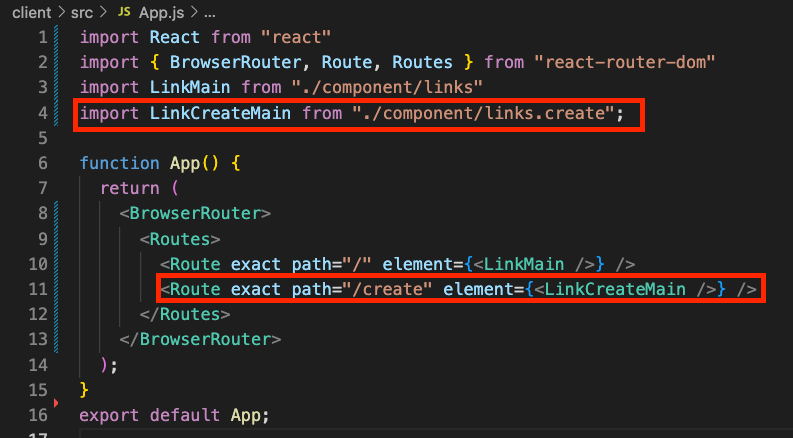793x438 pixels.
Task: Click the 'function' keyword on line 6
Action: coord(119,163)
